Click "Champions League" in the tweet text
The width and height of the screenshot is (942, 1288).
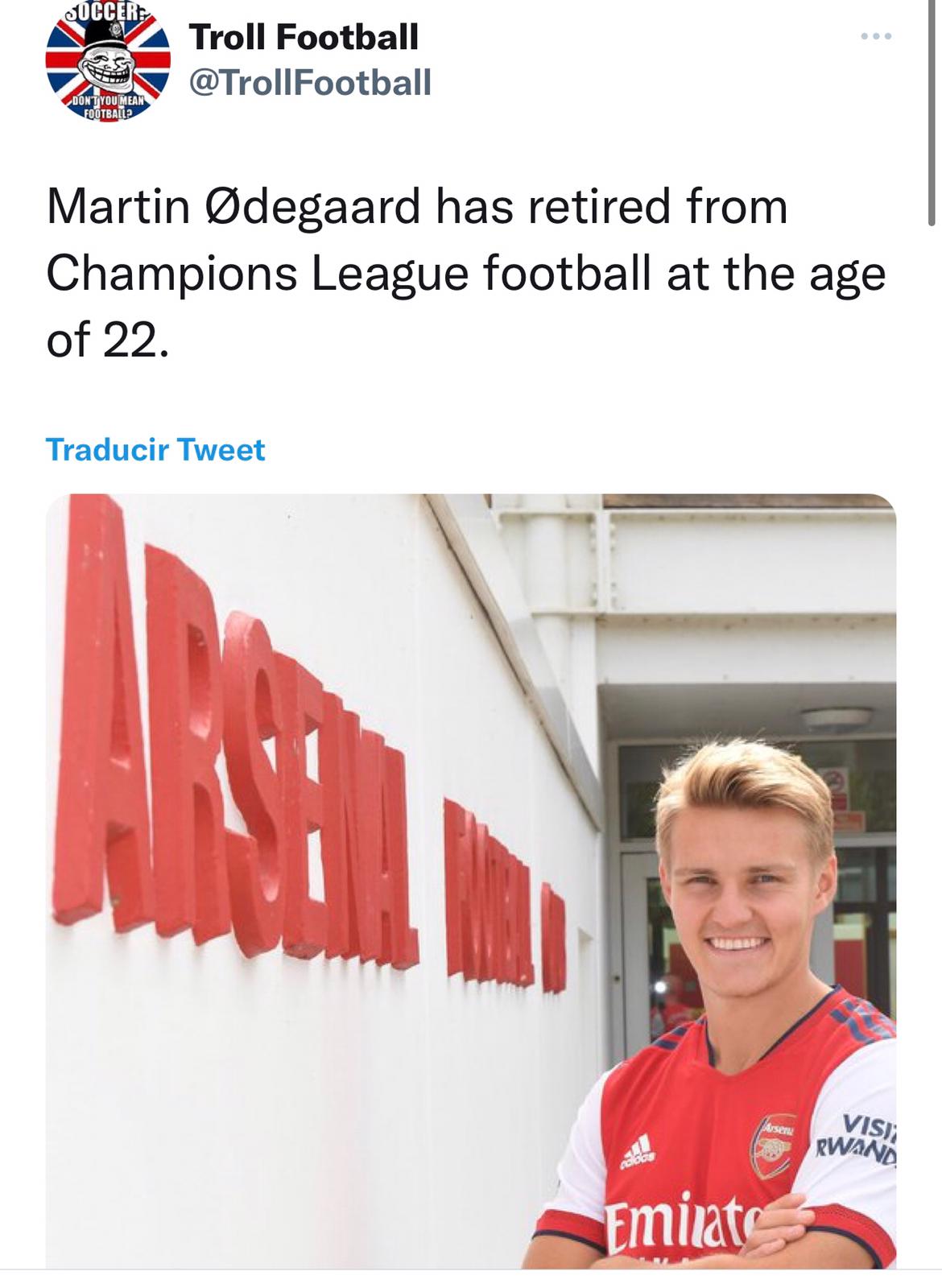258,273
